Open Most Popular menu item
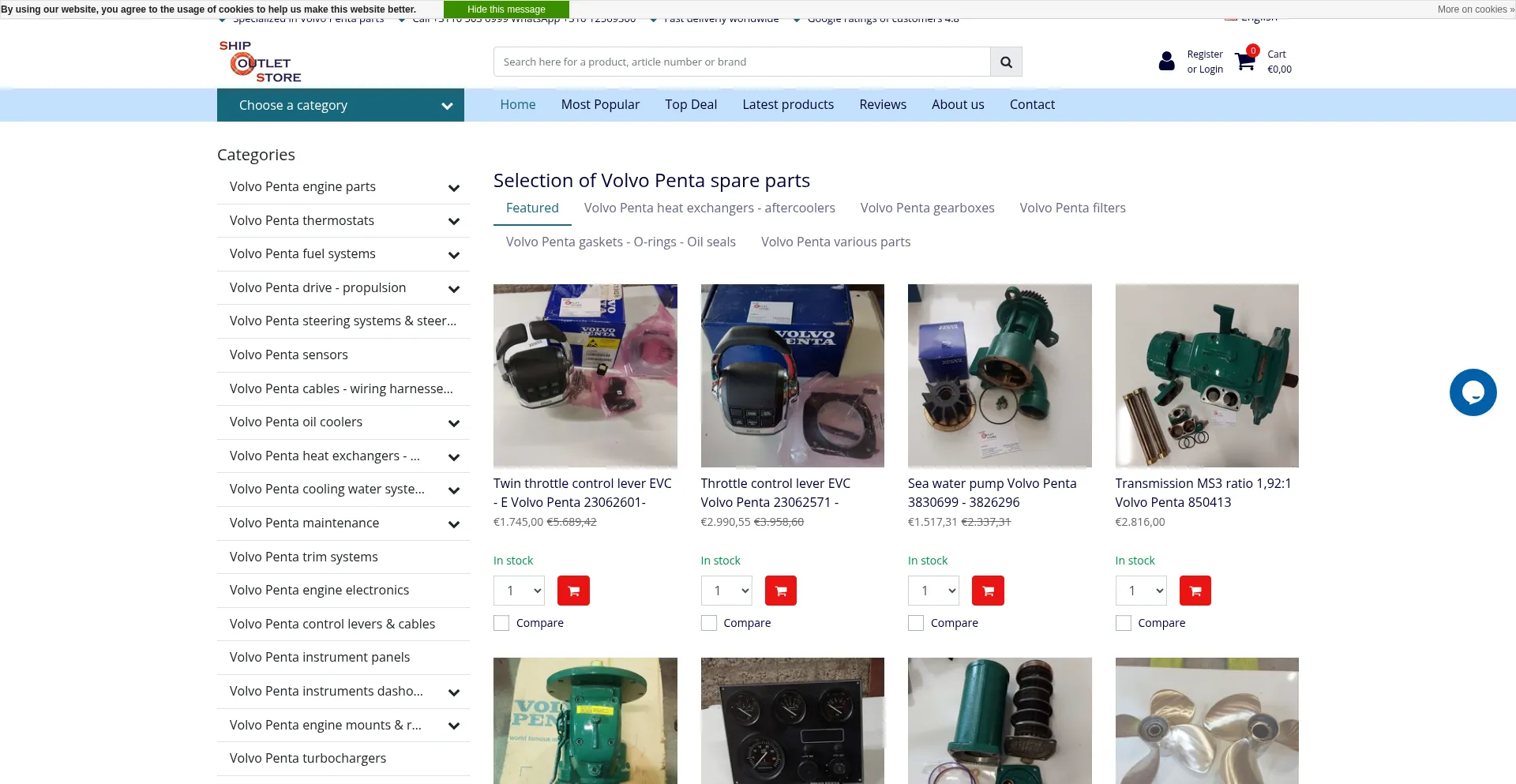This screenshot has height=784, width=1516. pyautogui.click(x=600, y=104)
